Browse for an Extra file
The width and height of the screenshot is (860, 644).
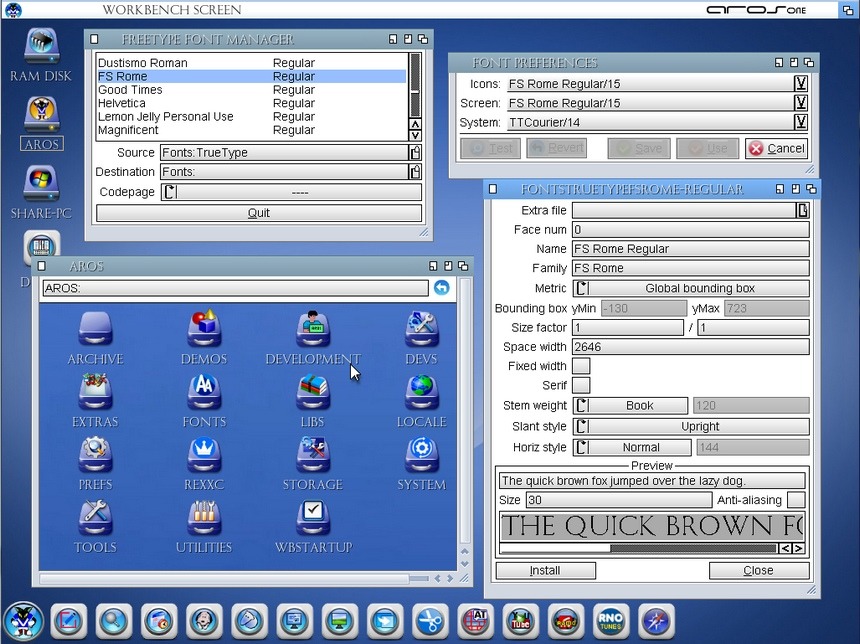803,210
